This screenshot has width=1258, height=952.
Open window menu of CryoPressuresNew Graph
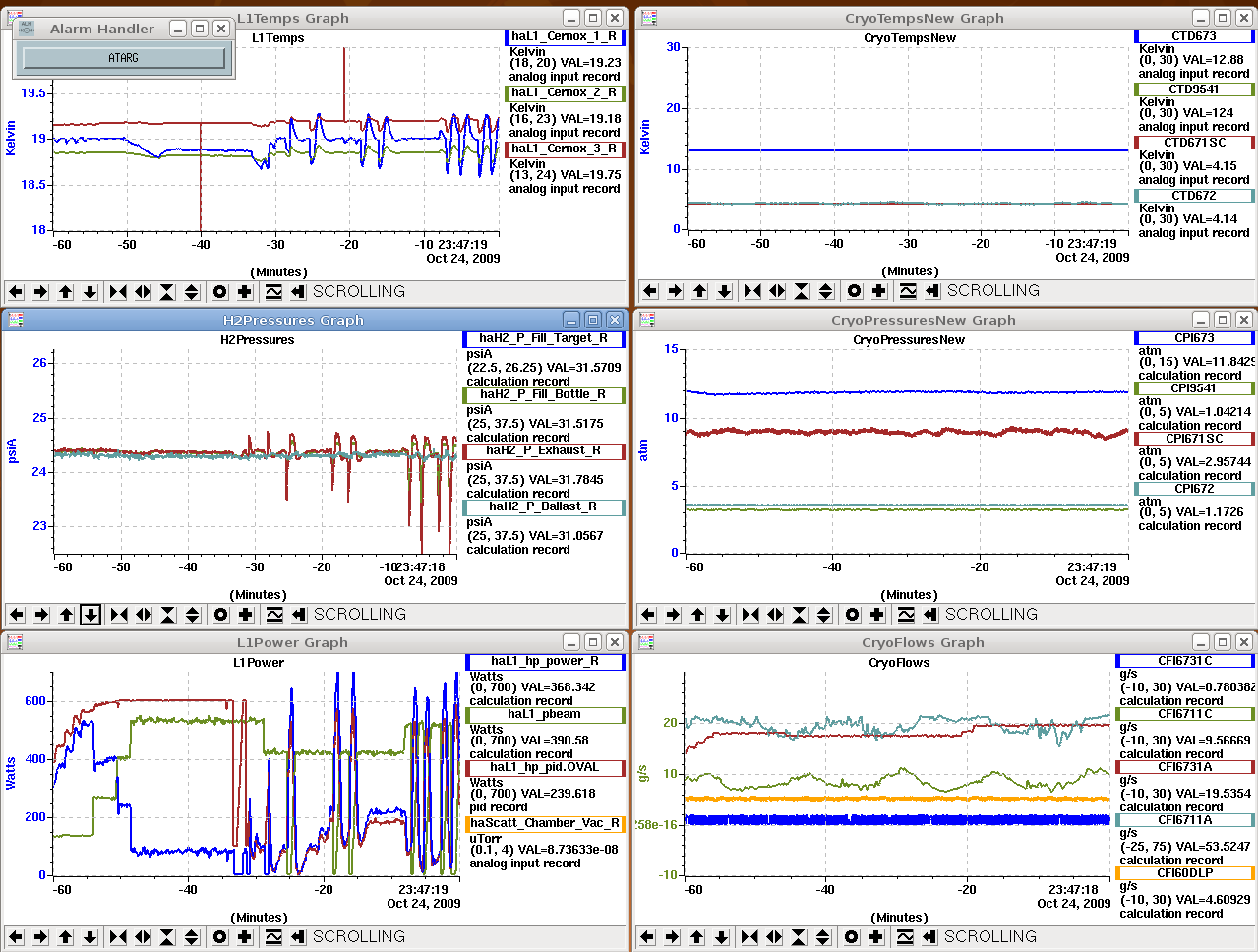pyautogui.click(x=647, y=320)
